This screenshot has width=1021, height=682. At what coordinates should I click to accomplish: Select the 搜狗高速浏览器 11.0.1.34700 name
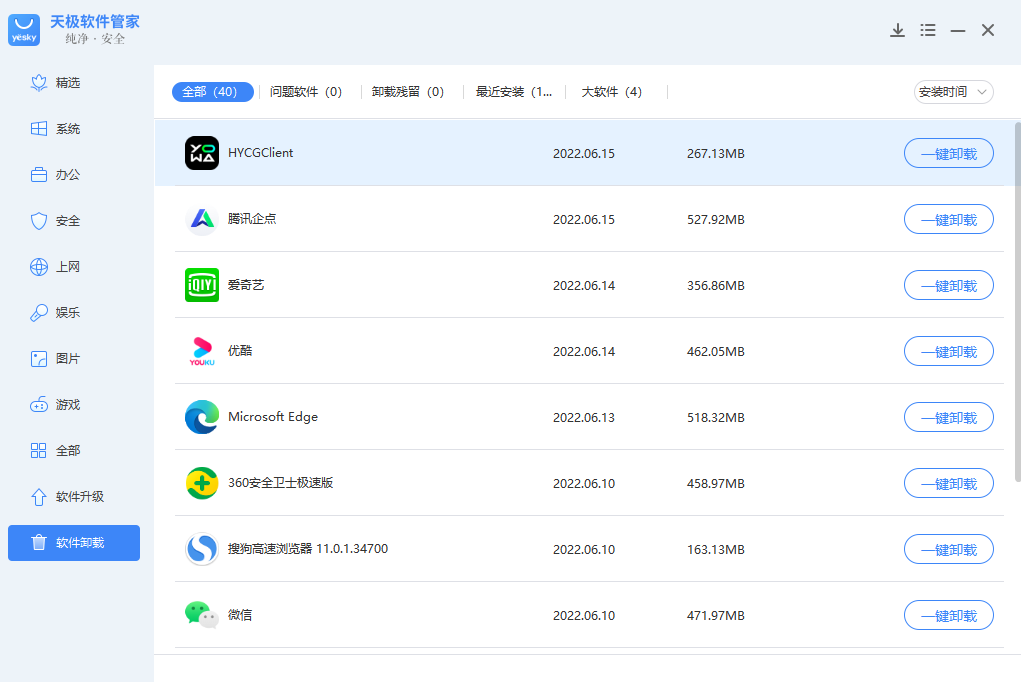click(x=308, y=548)
